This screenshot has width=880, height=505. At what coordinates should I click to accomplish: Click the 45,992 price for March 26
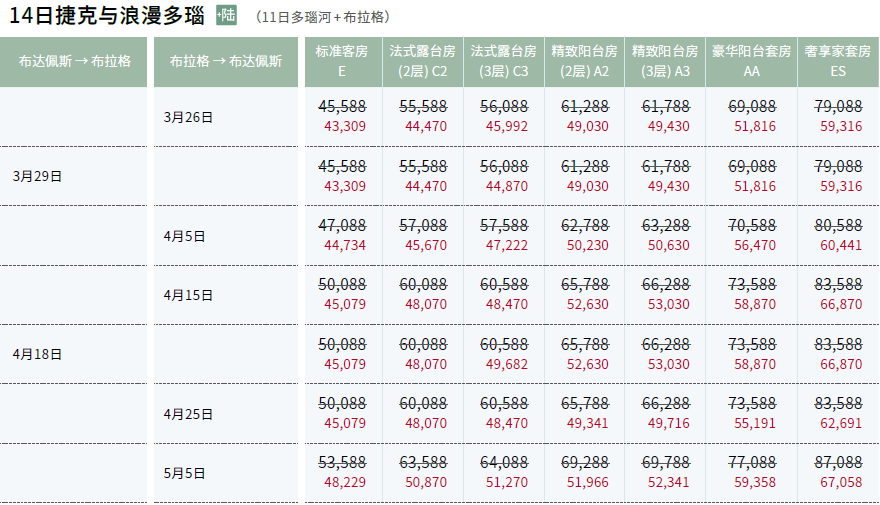pyautogui.click(x=506, y=127)
